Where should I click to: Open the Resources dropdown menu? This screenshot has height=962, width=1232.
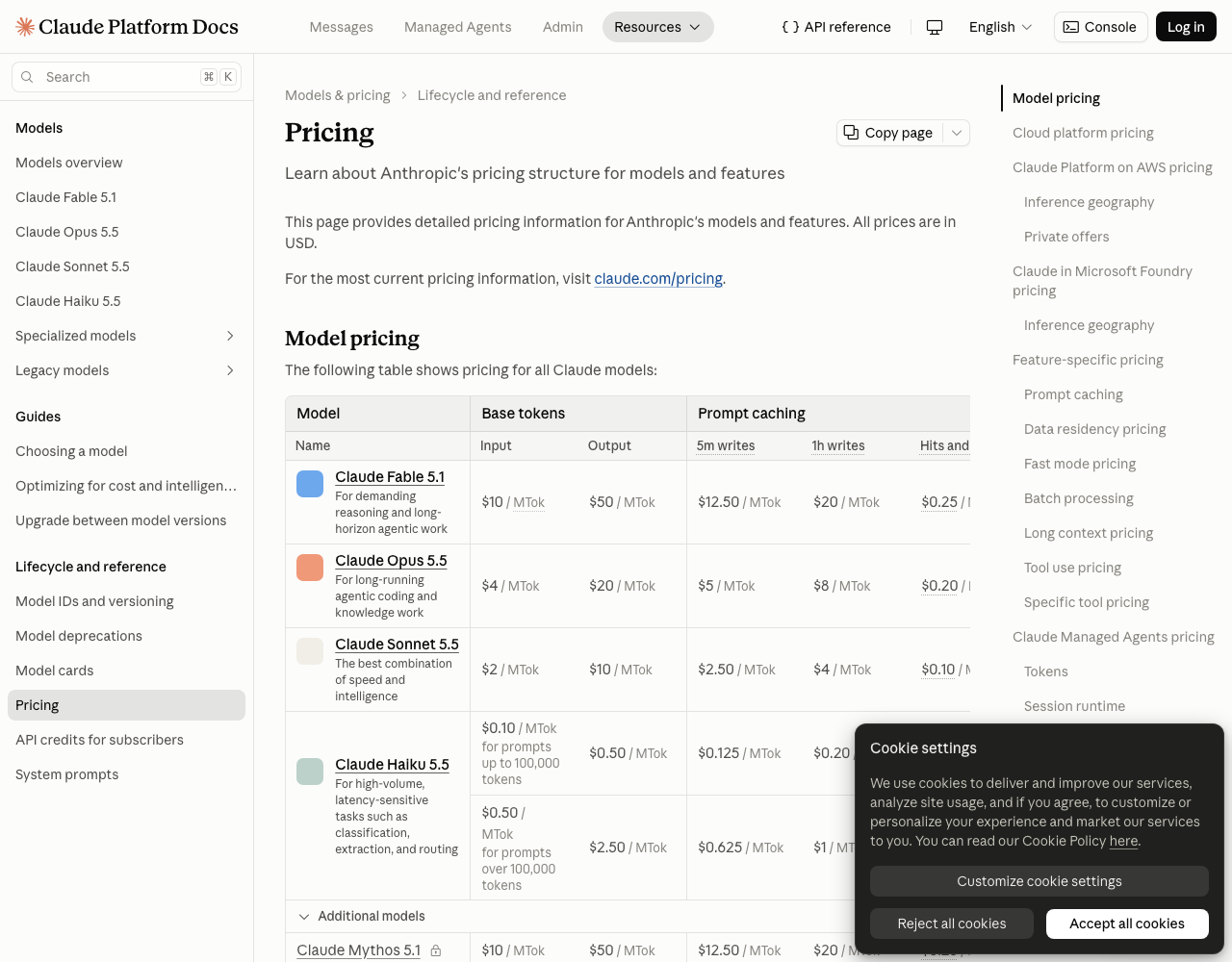pyautogui.click(x=658, y=27)
